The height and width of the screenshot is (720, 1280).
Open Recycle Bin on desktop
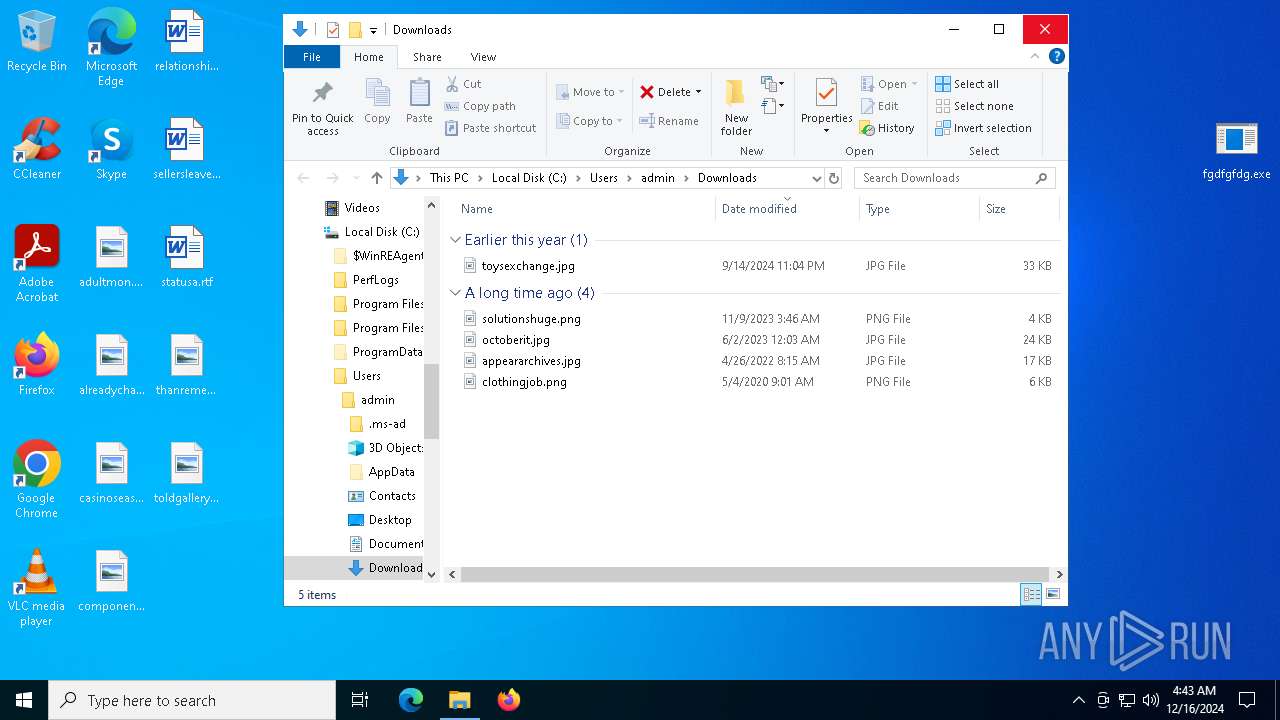(37, 41)
